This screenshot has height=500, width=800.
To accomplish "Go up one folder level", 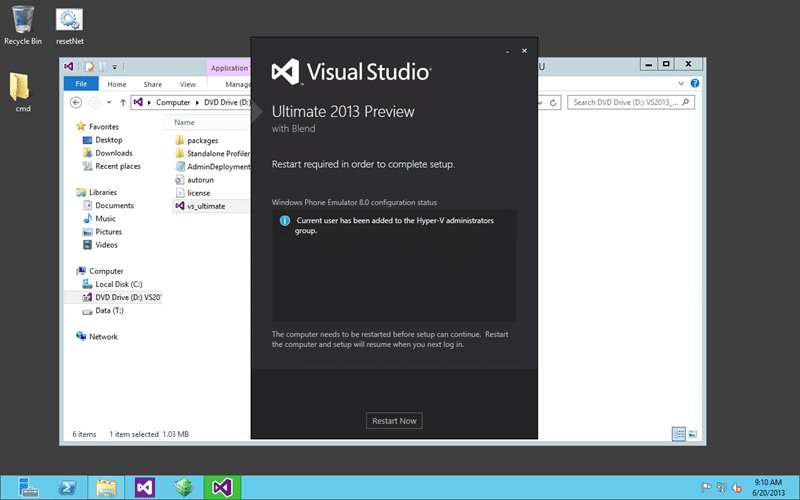I will tap(123, 103).
